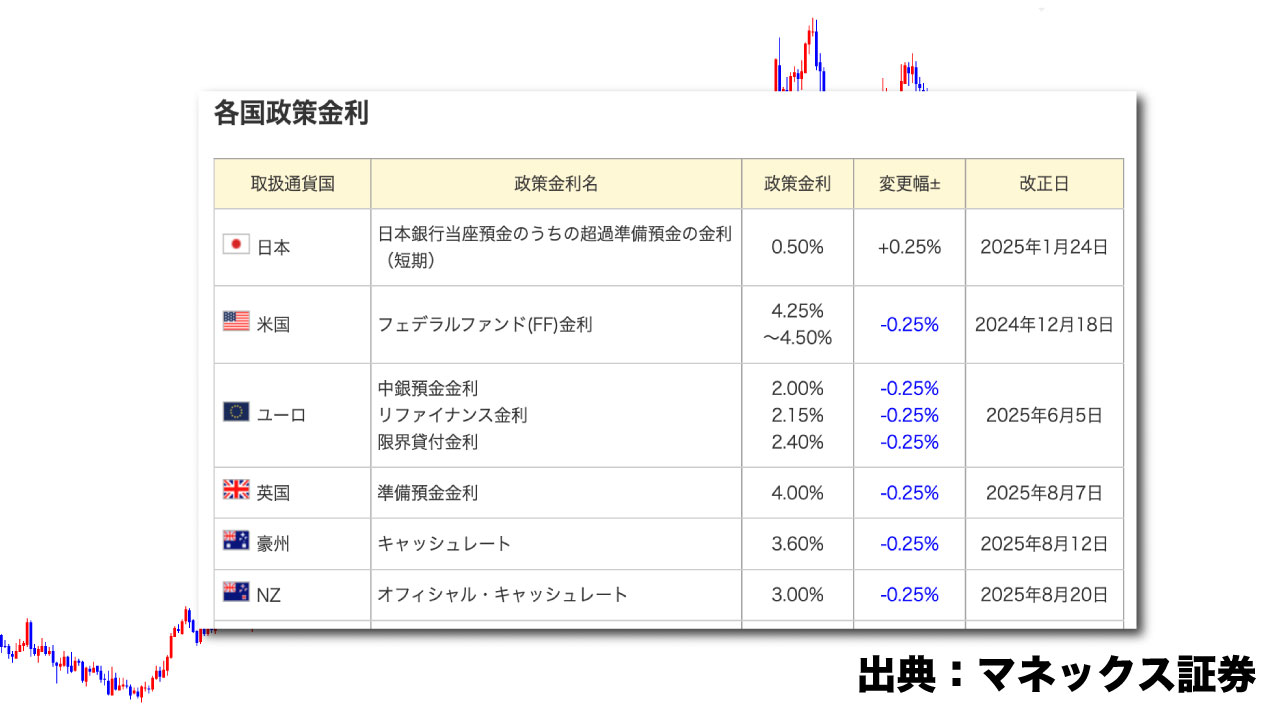Click the Euro flag icon

[236, 411]
